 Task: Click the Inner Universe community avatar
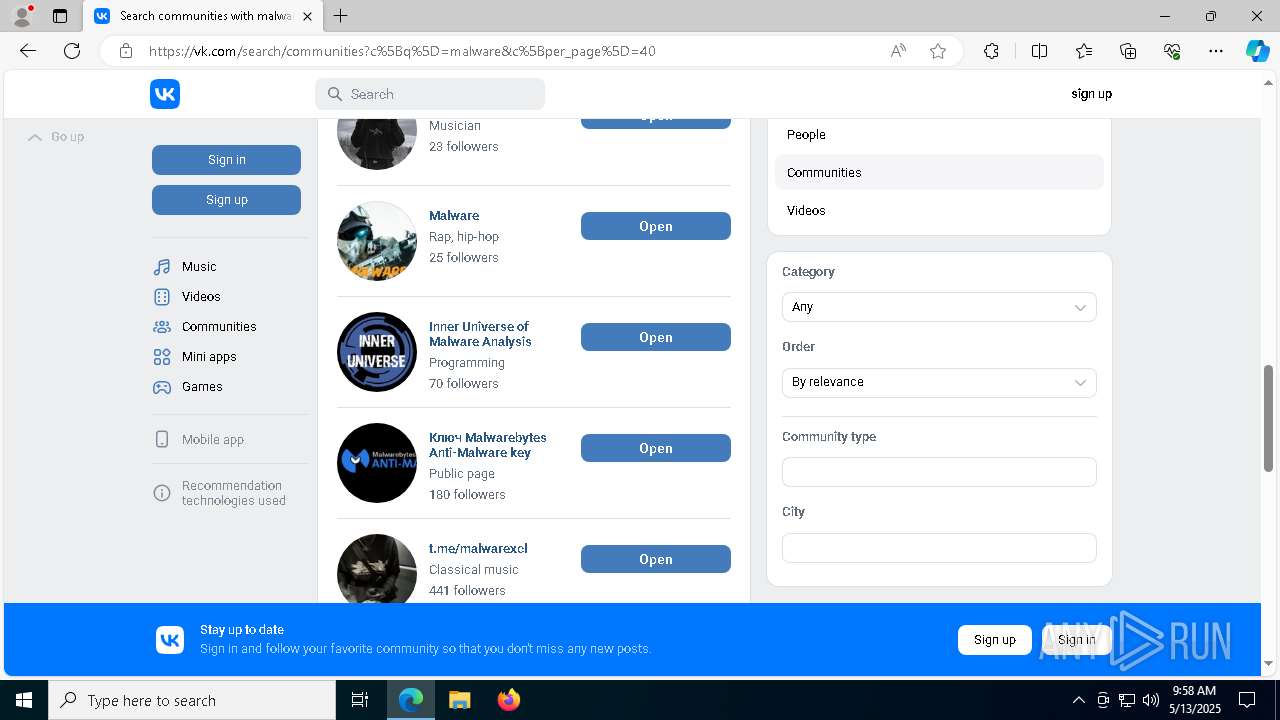[377, 352]
